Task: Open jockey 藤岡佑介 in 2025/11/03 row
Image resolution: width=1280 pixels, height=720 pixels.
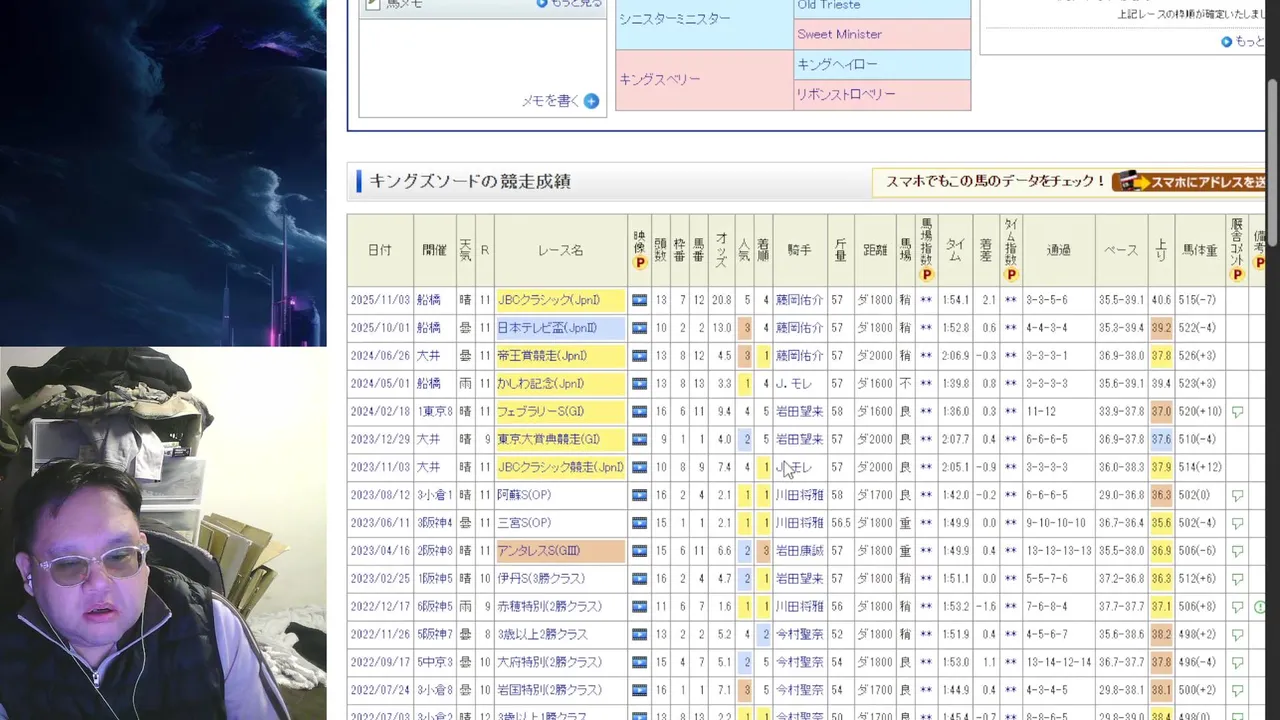Action: (x=800, y=300)
